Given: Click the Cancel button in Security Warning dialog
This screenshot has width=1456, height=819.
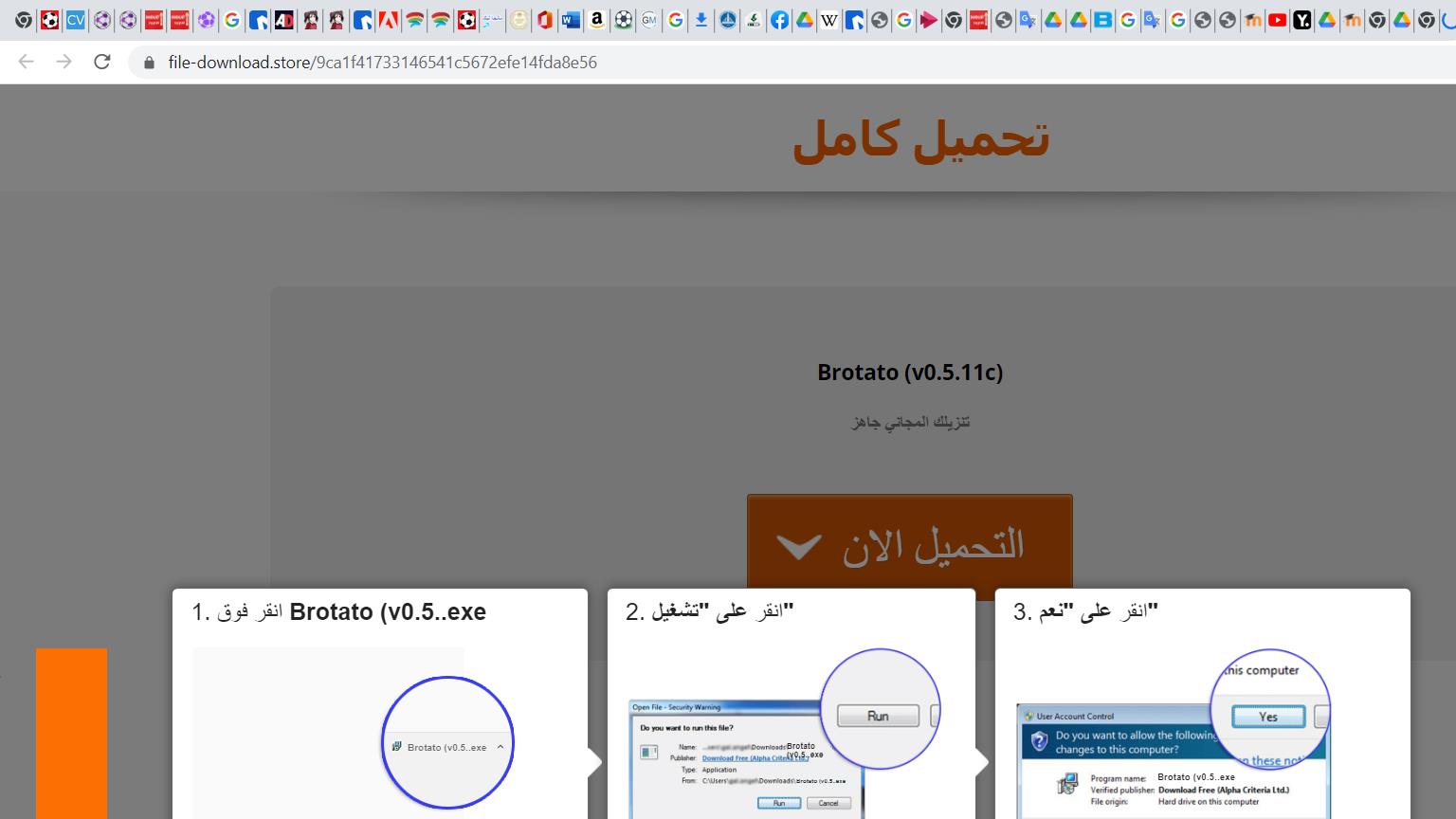Looking at the screenshot, I should pos(828,803).
